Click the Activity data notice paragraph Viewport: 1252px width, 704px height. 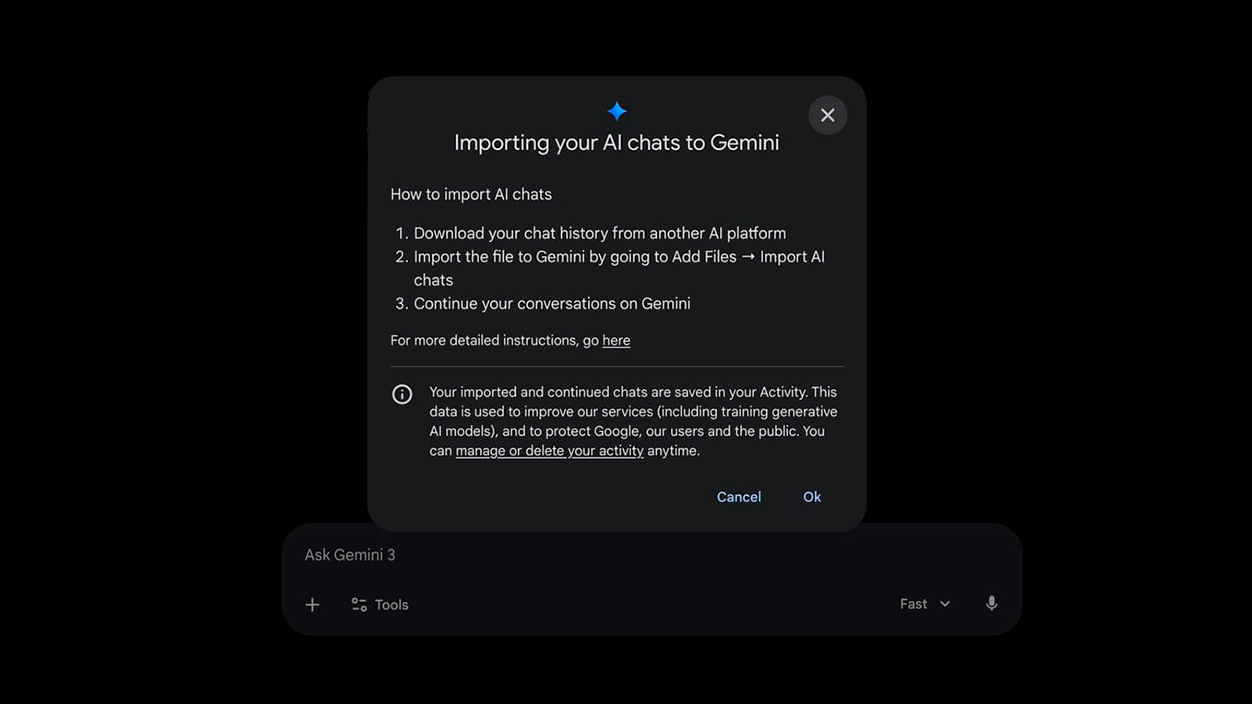[x=633, y=421]
